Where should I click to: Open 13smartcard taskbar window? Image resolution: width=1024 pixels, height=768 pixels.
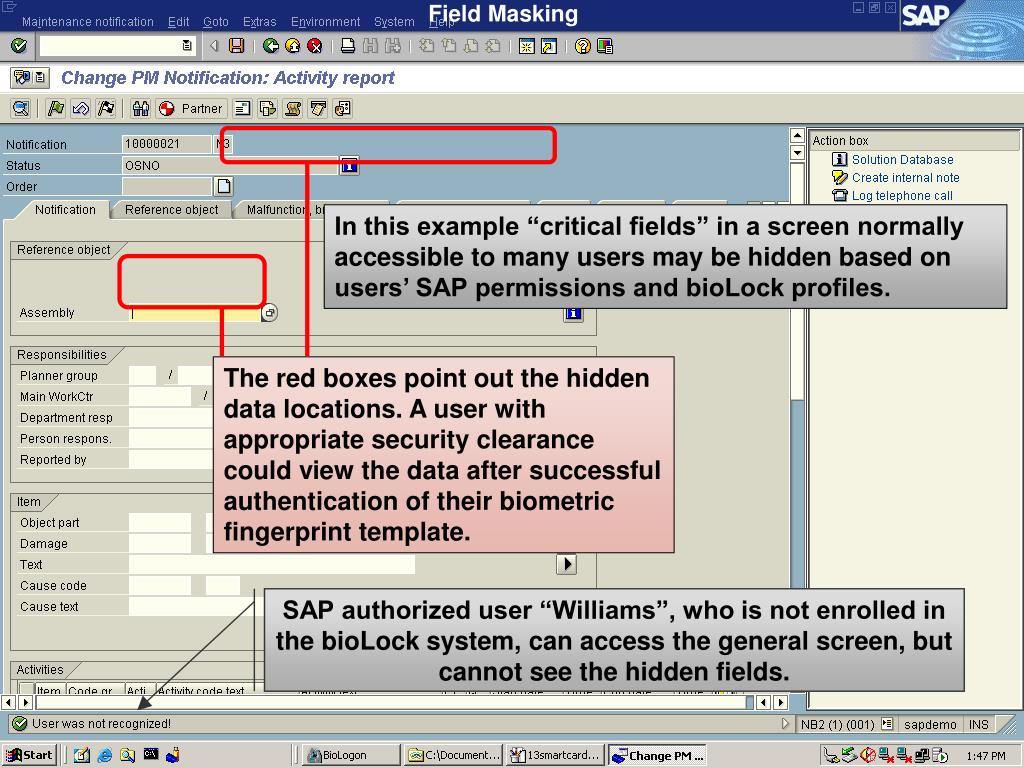tap(555, 755)
